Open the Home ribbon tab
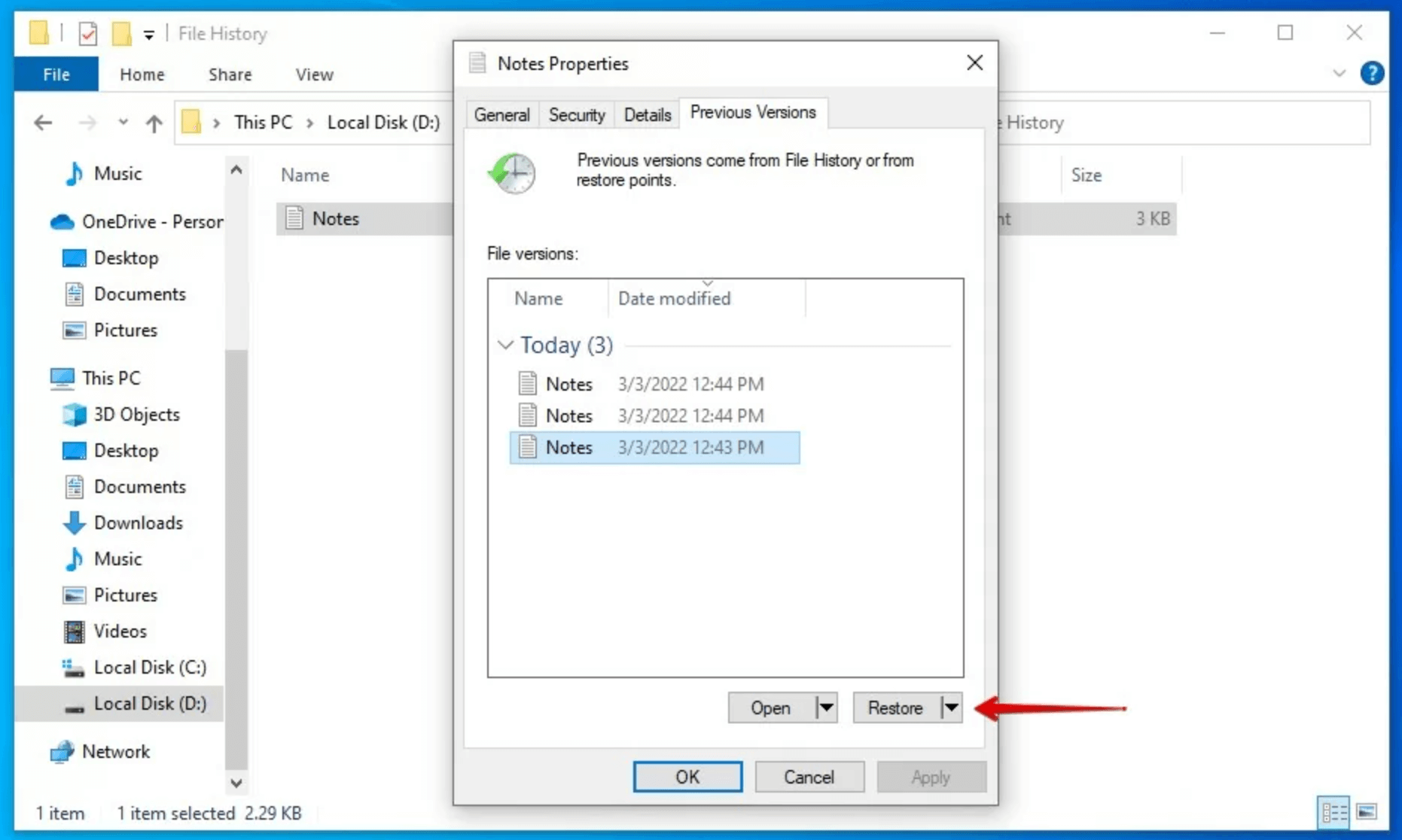 click(142, 74)
